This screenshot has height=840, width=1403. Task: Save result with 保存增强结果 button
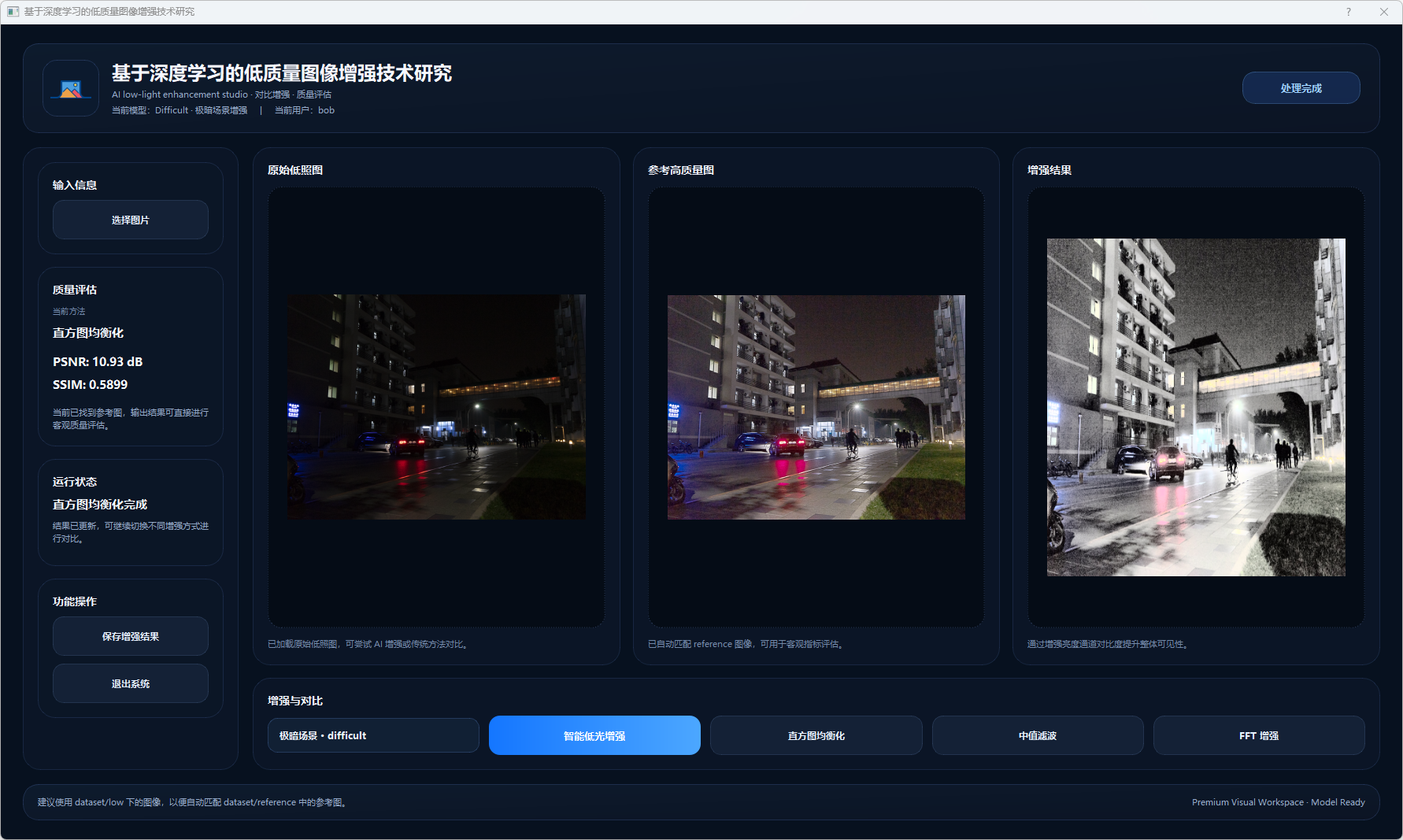coord(131,636)
